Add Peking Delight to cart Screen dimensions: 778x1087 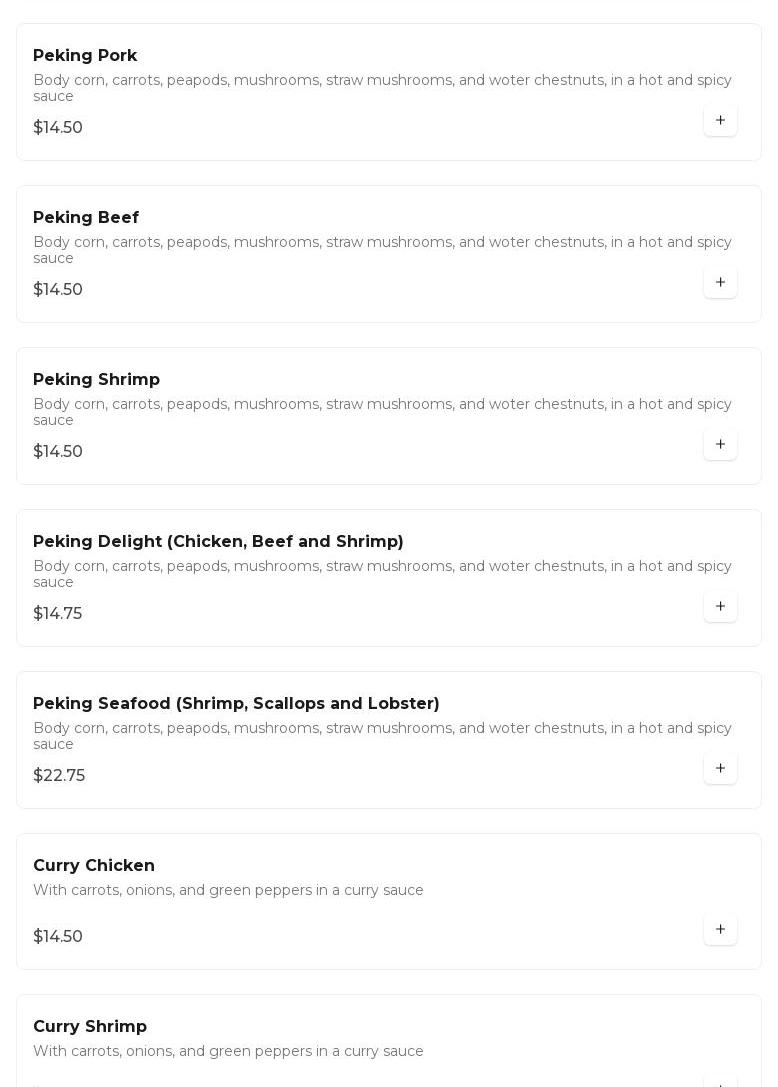(x=720, y=606)
